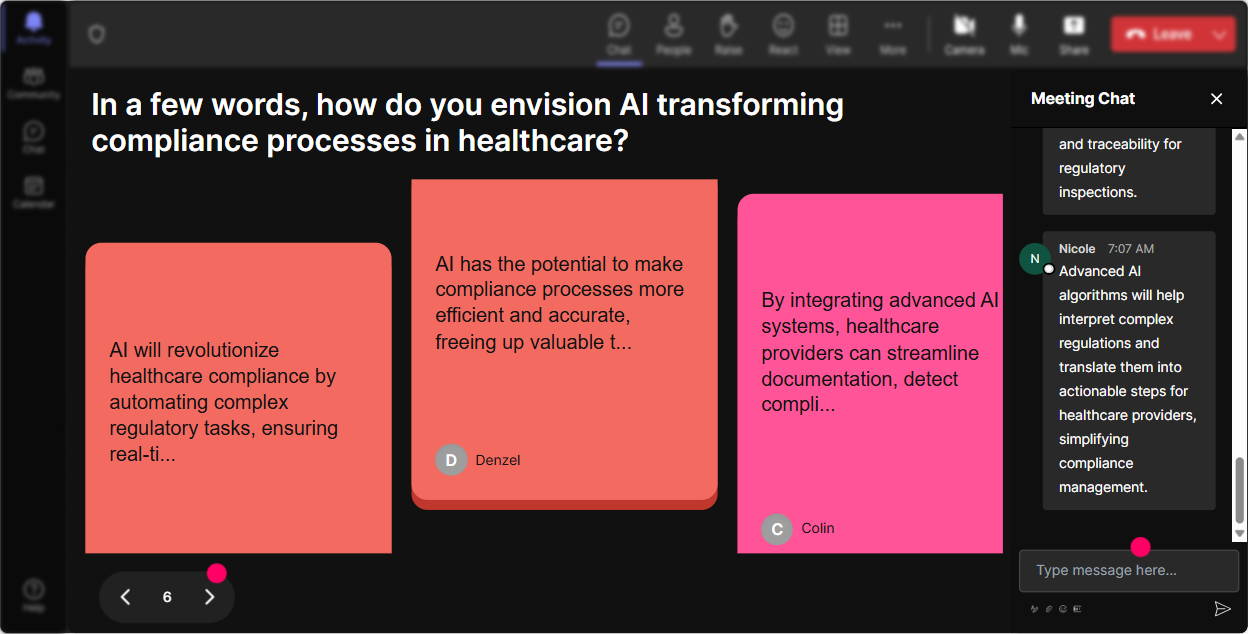Click the 7:07 AM timestamp
The width and height of the screenshot is (1248, 634).
point(1131,248)
